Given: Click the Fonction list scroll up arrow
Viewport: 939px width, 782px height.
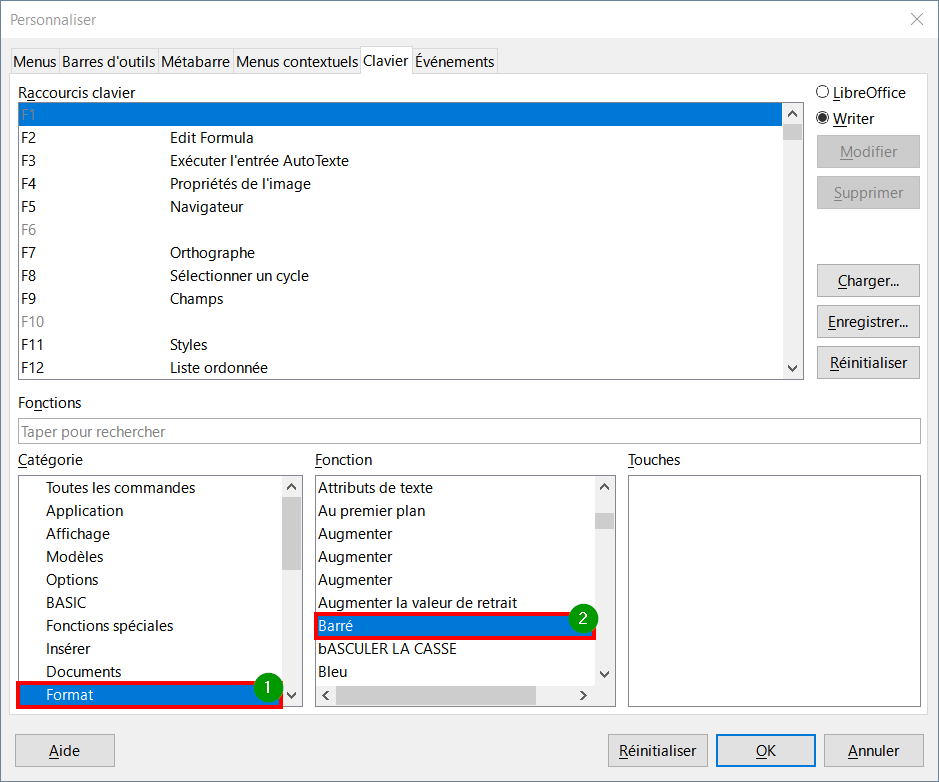Looking at the screenshot, I should (604, 487).
